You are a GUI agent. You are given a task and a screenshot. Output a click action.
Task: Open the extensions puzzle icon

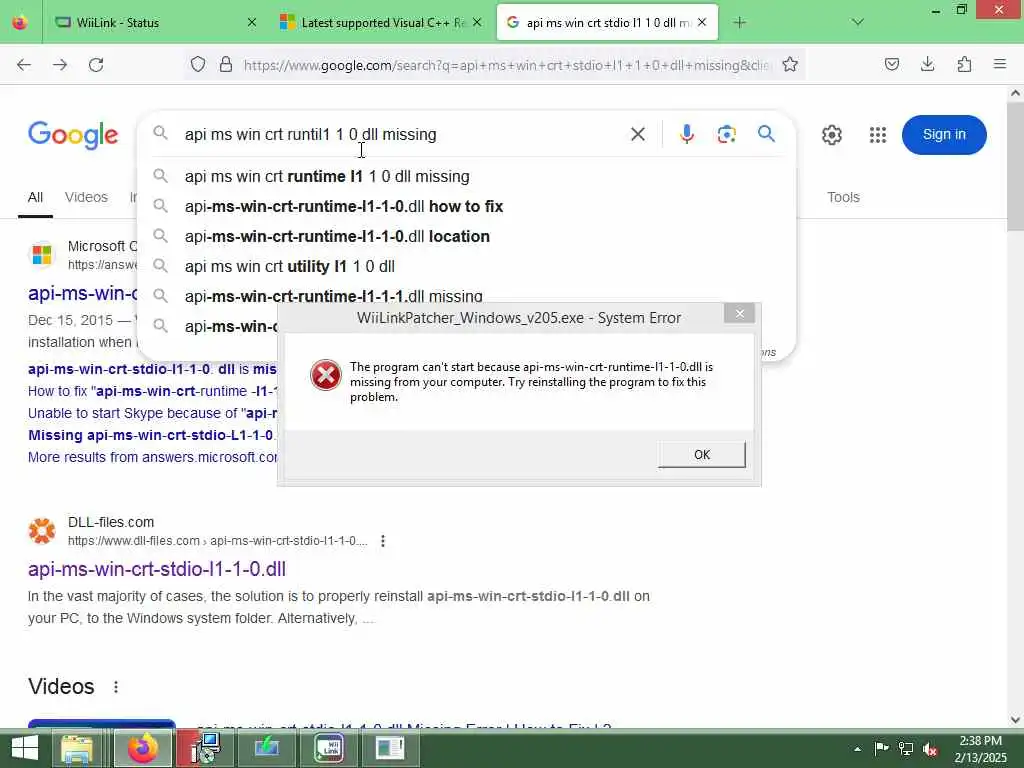(964, 64)
